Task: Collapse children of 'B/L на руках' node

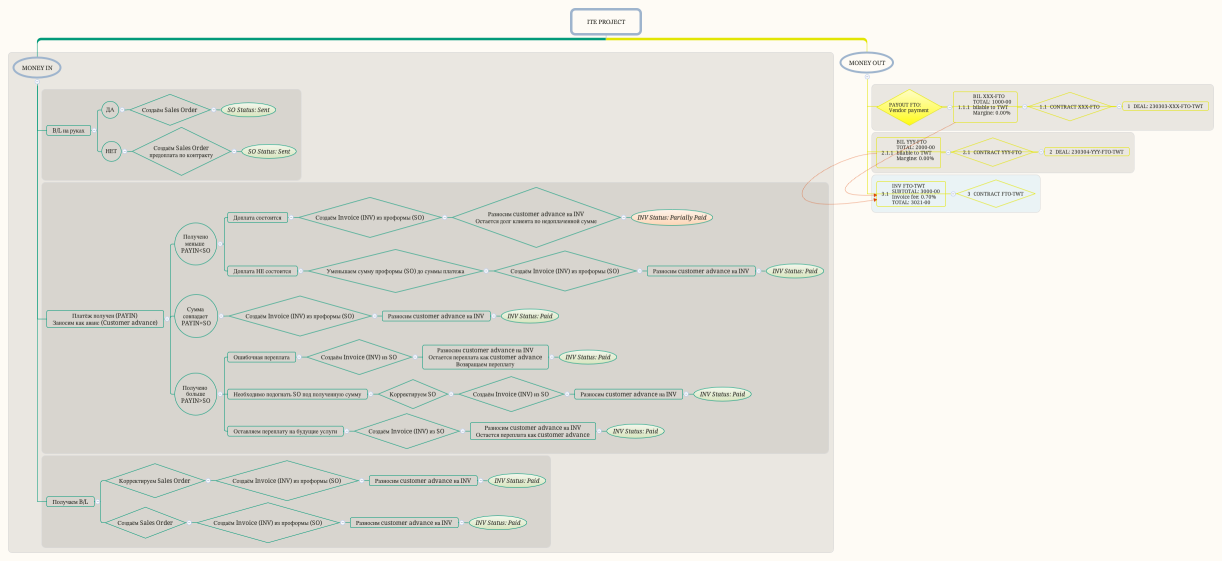Action: (93, 130)
